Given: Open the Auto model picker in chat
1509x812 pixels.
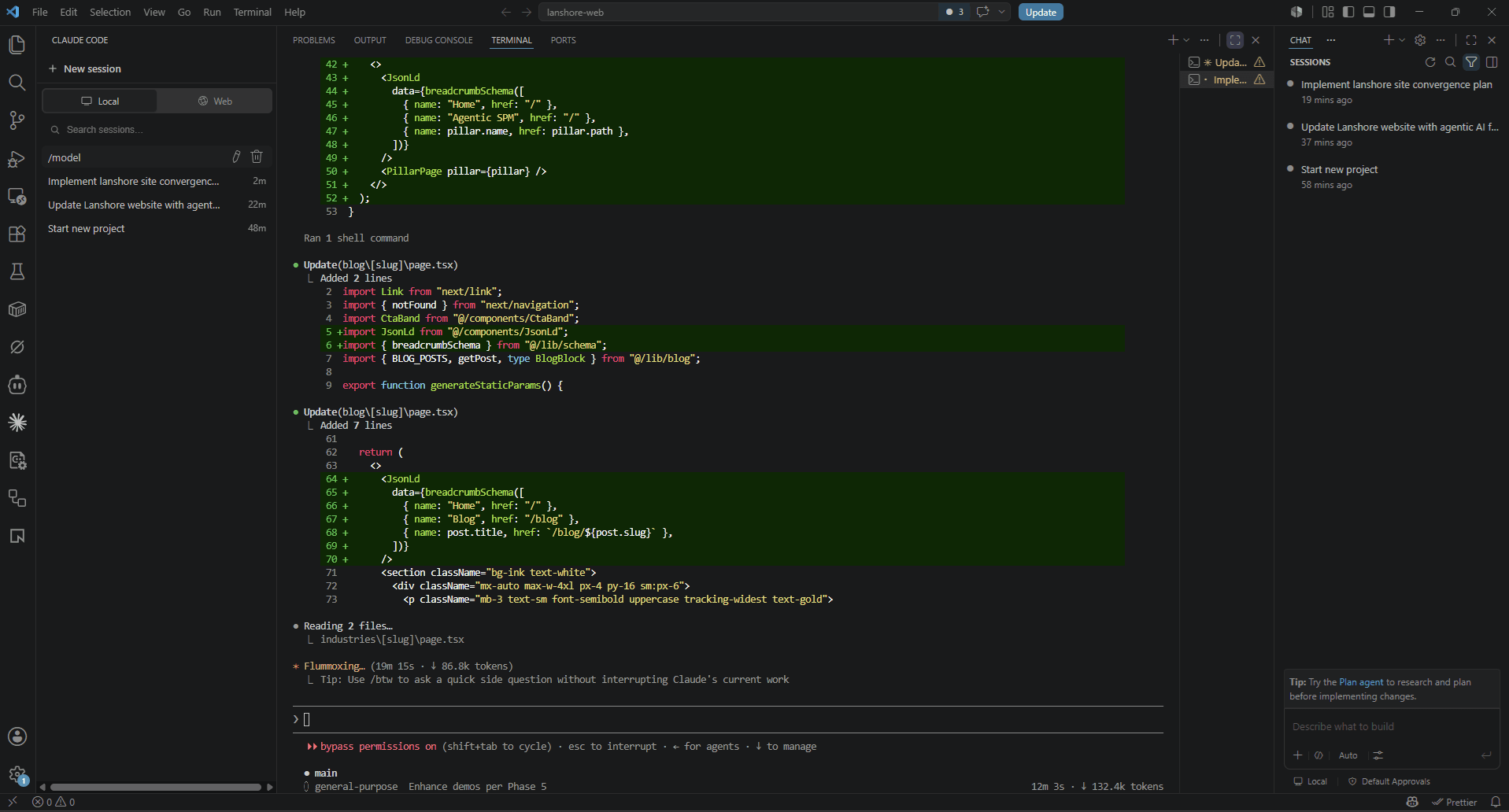Looking at the screenshot, I should click(1348, 755).
